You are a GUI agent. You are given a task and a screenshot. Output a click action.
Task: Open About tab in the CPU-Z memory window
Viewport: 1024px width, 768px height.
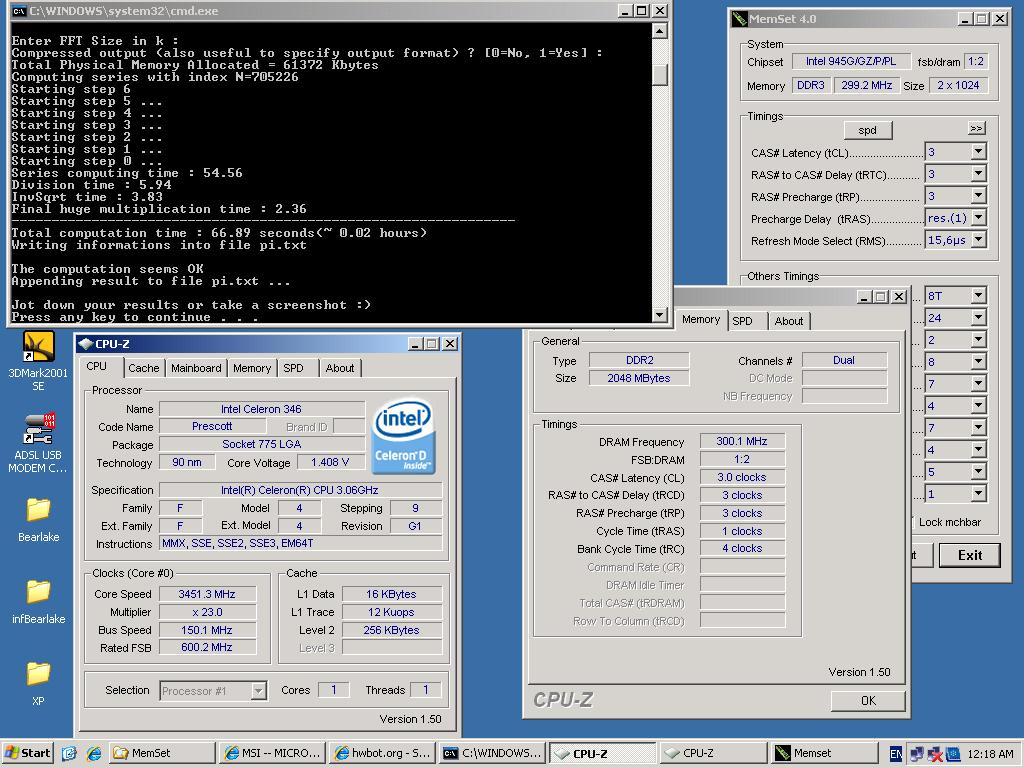789,321
